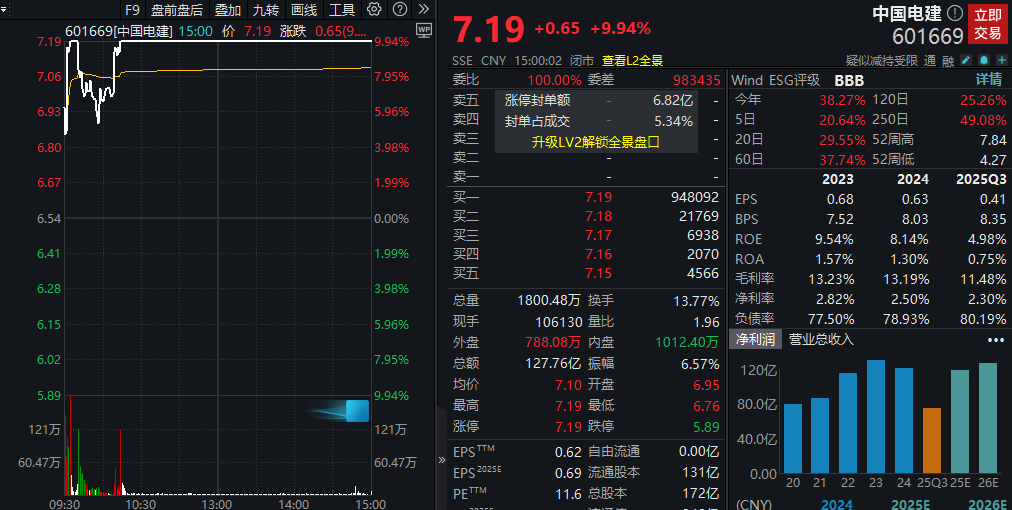
Task: Click the 总额 value 127.76亿
Action: pyautogui.click(x=553, y=363)
